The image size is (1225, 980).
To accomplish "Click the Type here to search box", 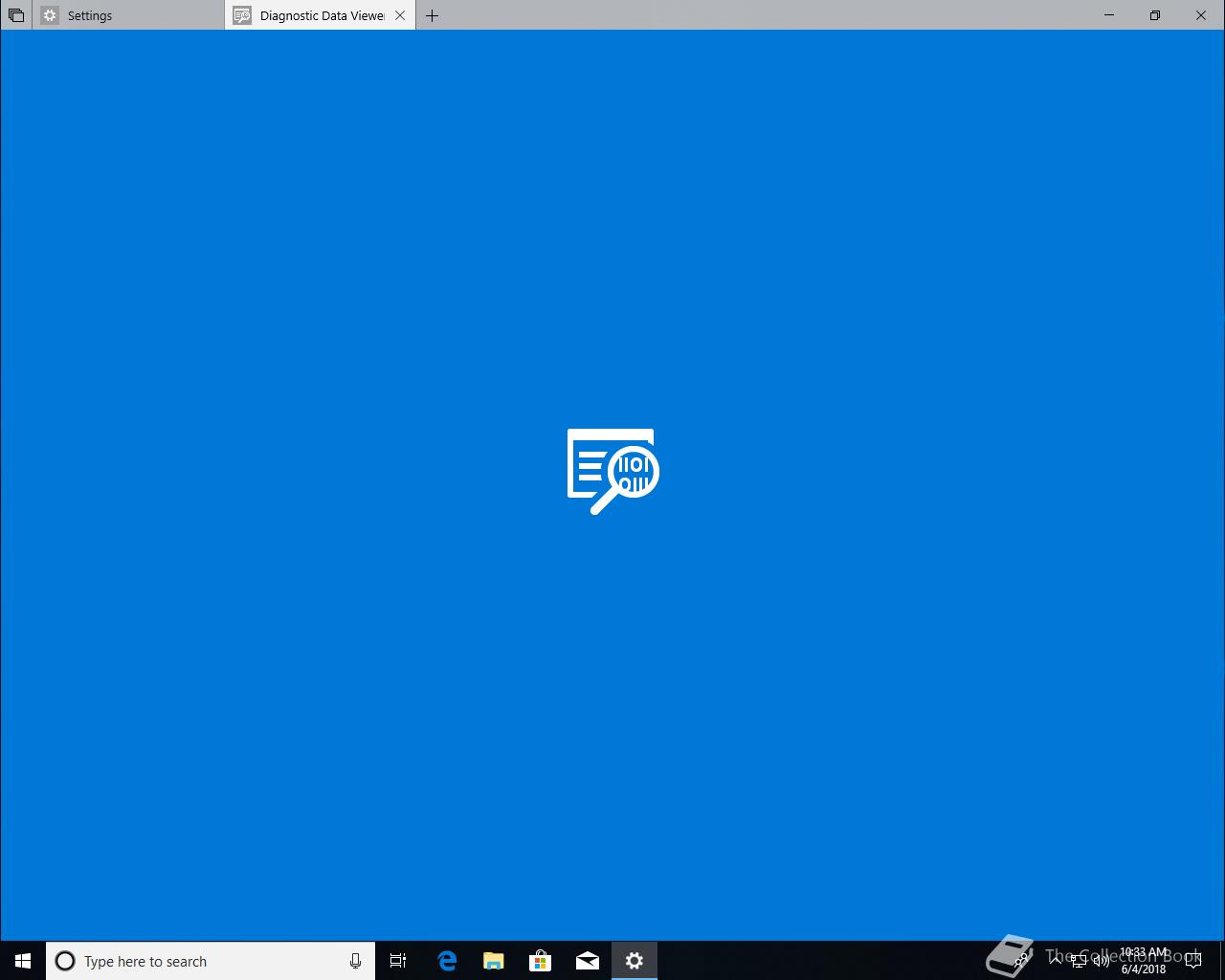I will click(x=211, y=961).
